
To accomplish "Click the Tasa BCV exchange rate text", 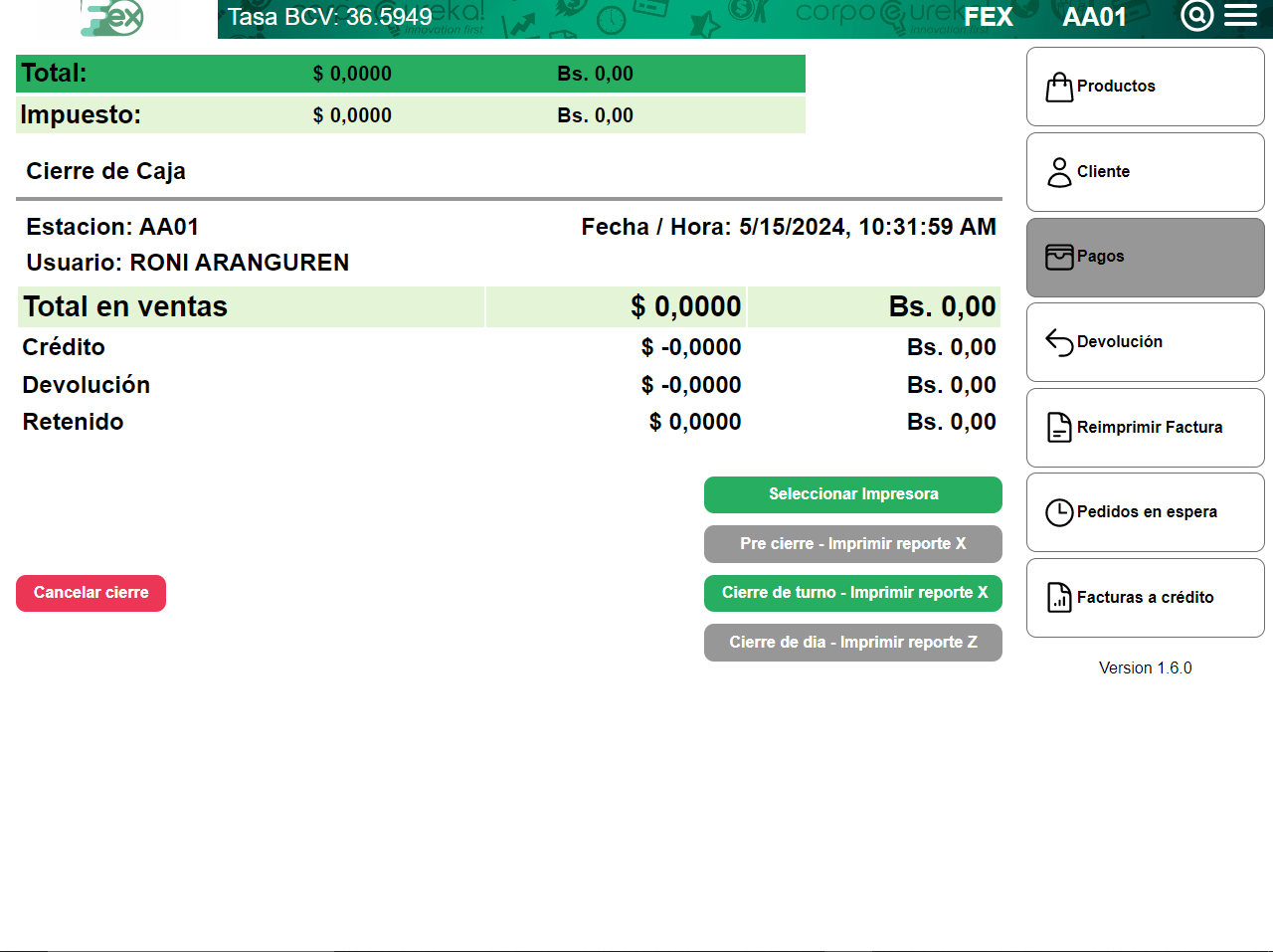I will pos(329,17).
